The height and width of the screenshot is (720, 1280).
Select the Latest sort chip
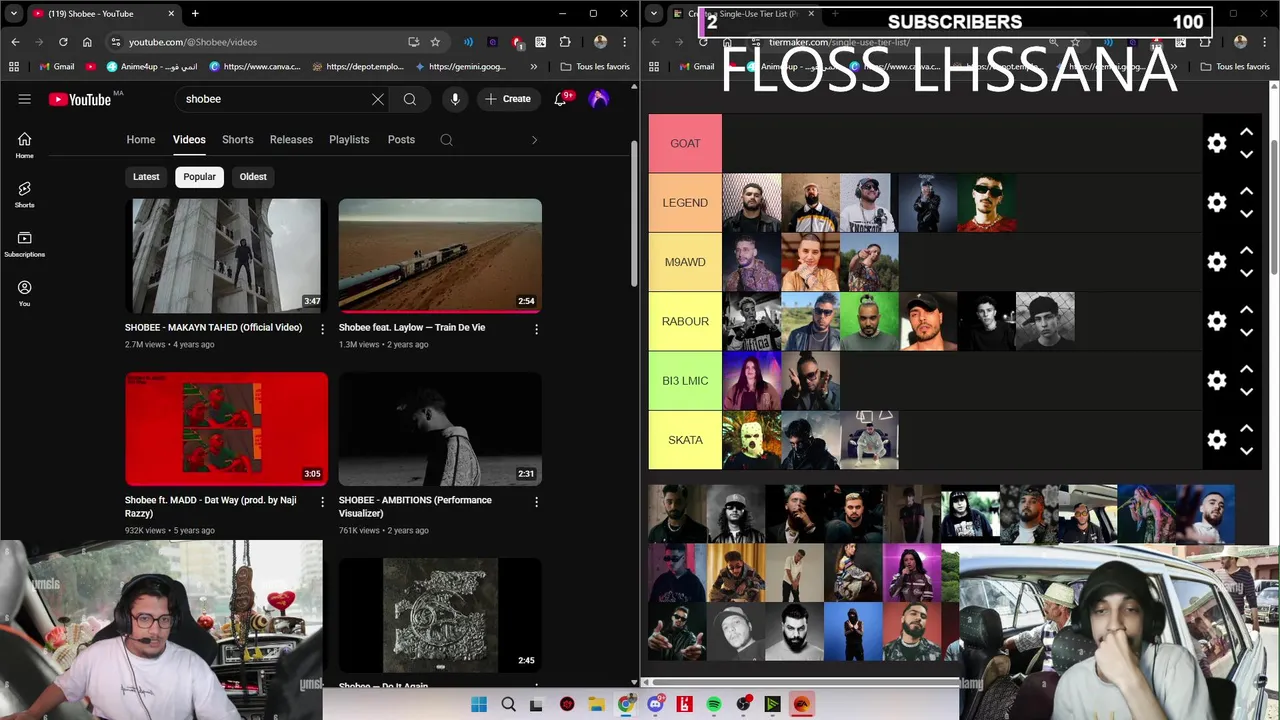point(146,177)
